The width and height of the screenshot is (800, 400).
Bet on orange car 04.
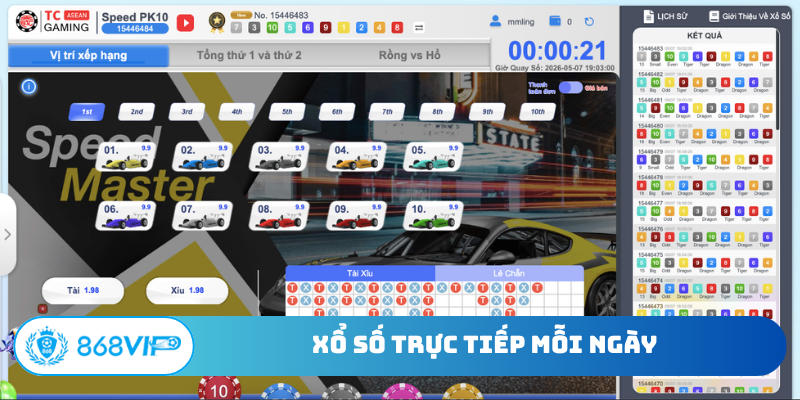[356, 157]
